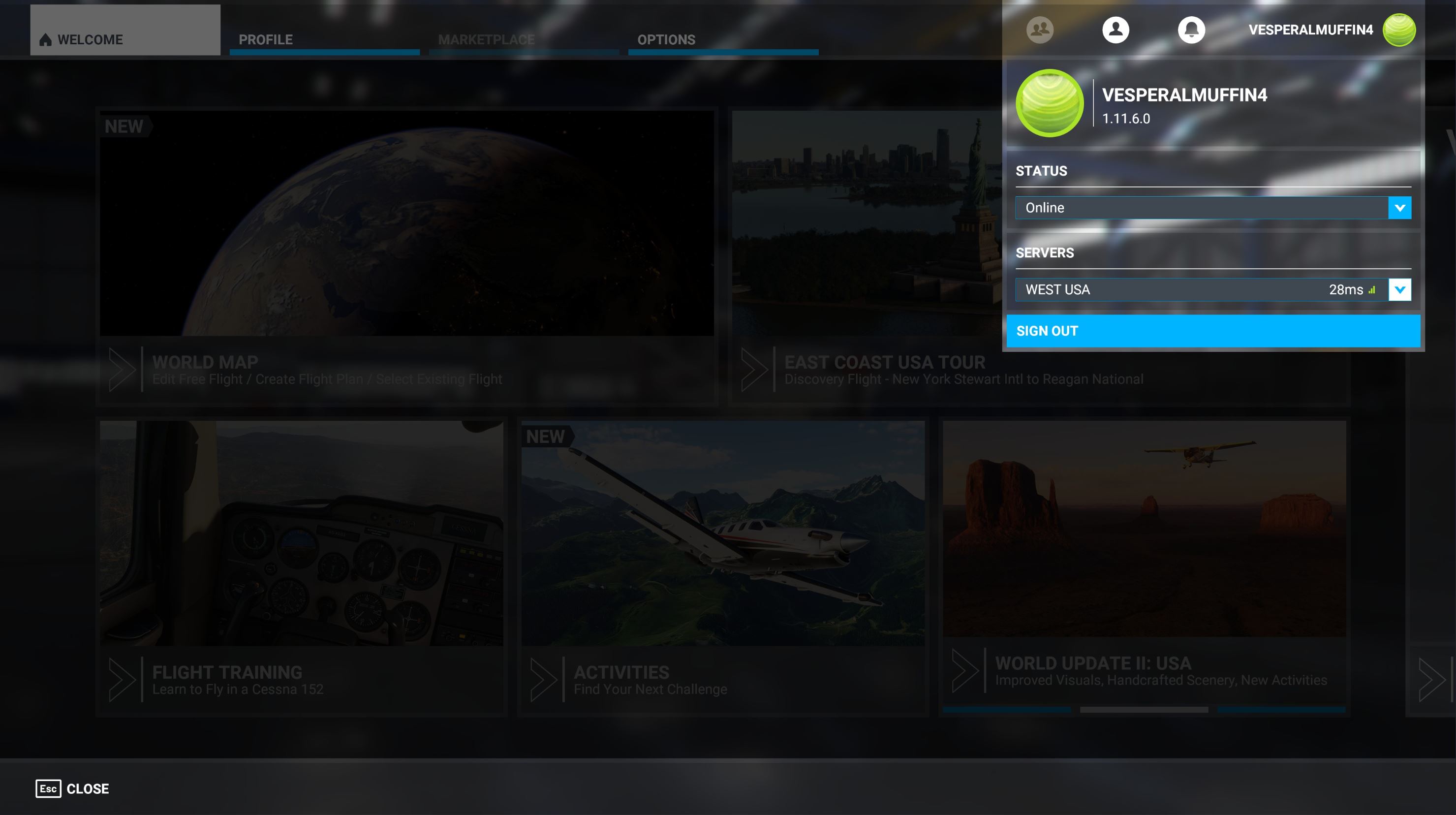Click the profile account icon
The height and width of the screenshot is (815, 1456).
(x=1115, y=30)
